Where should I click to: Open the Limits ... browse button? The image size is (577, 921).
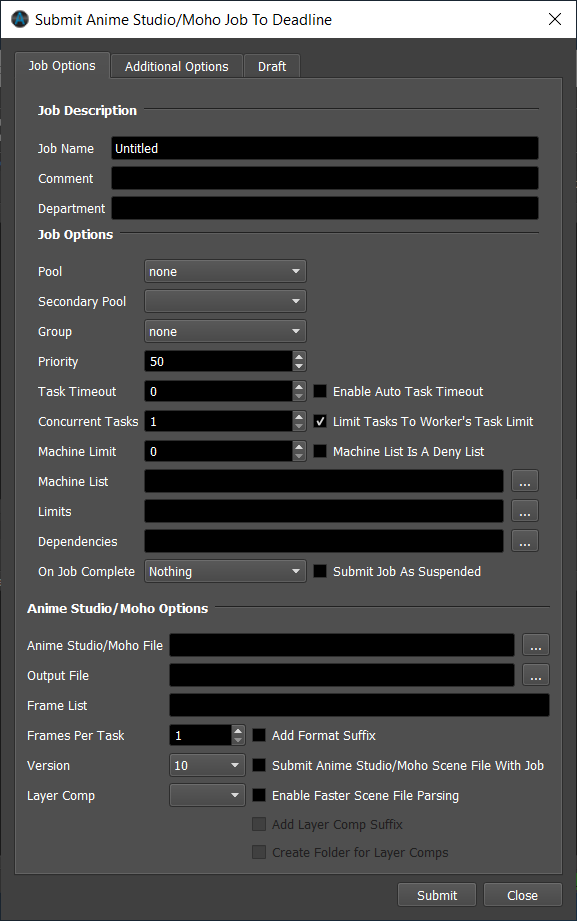point(525,511)
